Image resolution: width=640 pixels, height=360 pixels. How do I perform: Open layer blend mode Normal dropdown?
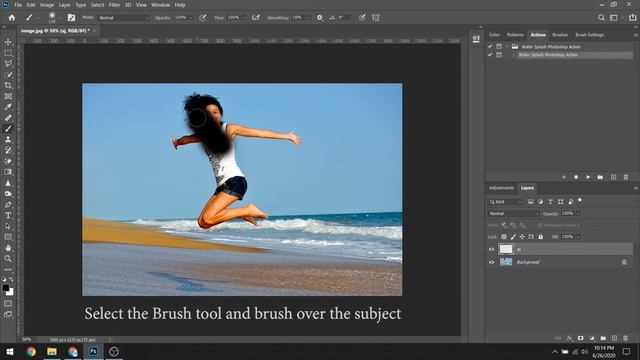(x=514, y=213)
